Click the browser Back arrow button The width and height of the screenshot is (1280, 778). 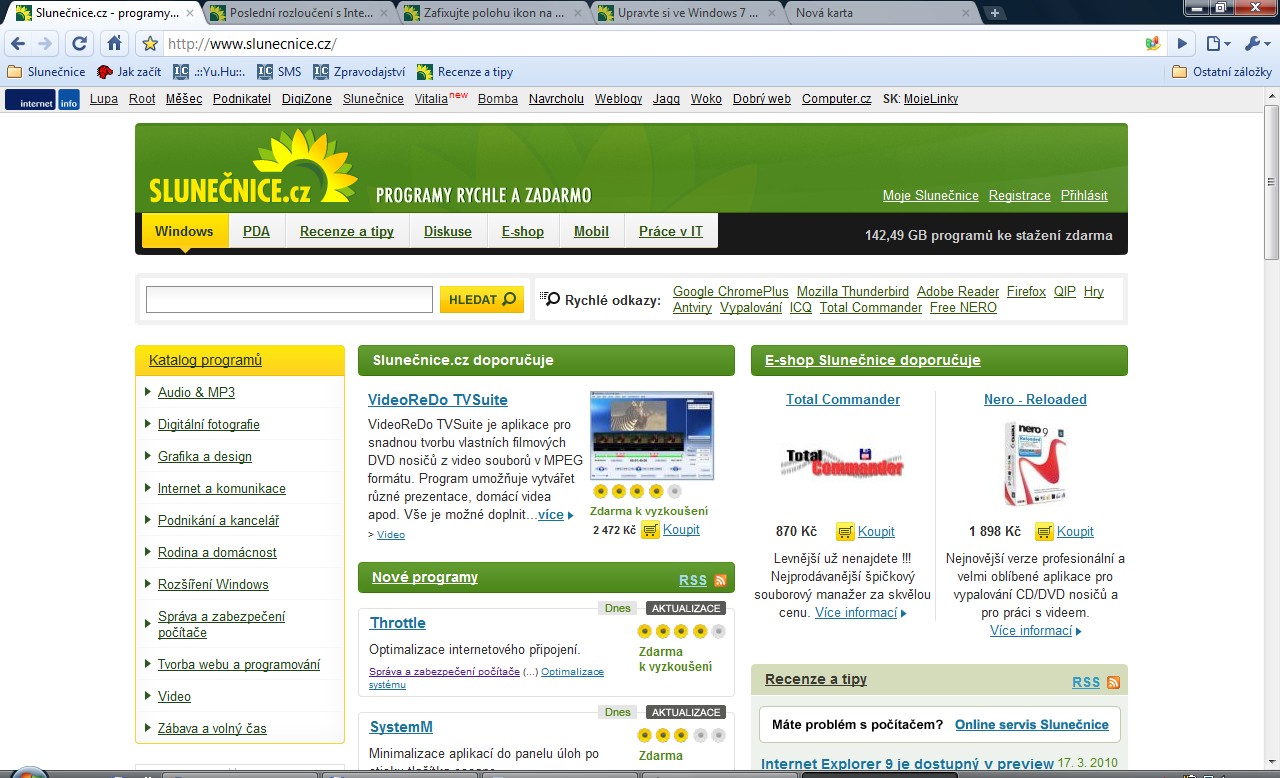(18, 44)
